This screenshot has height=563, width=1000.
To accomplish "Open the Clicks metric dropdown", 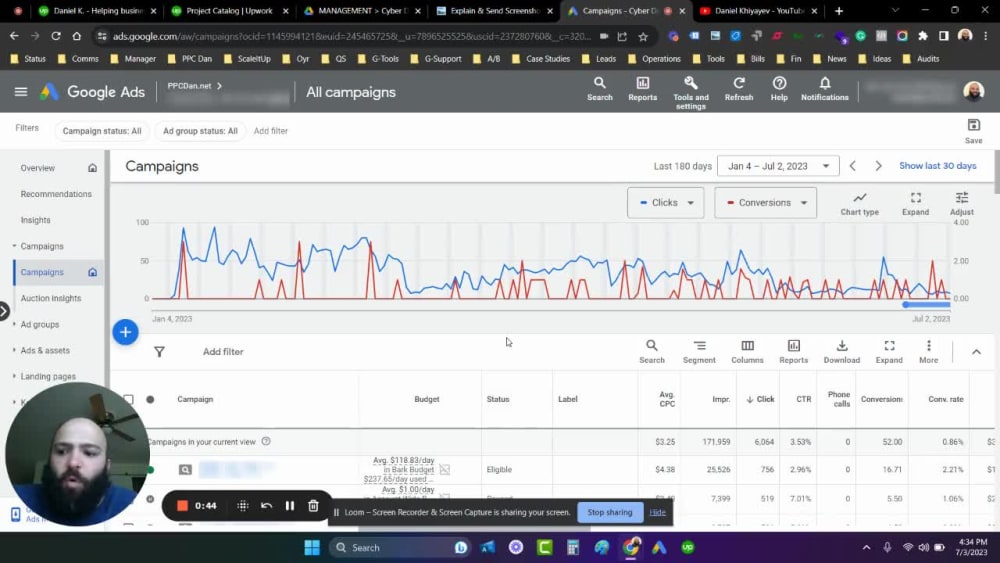I will click(x=665, y=203).
